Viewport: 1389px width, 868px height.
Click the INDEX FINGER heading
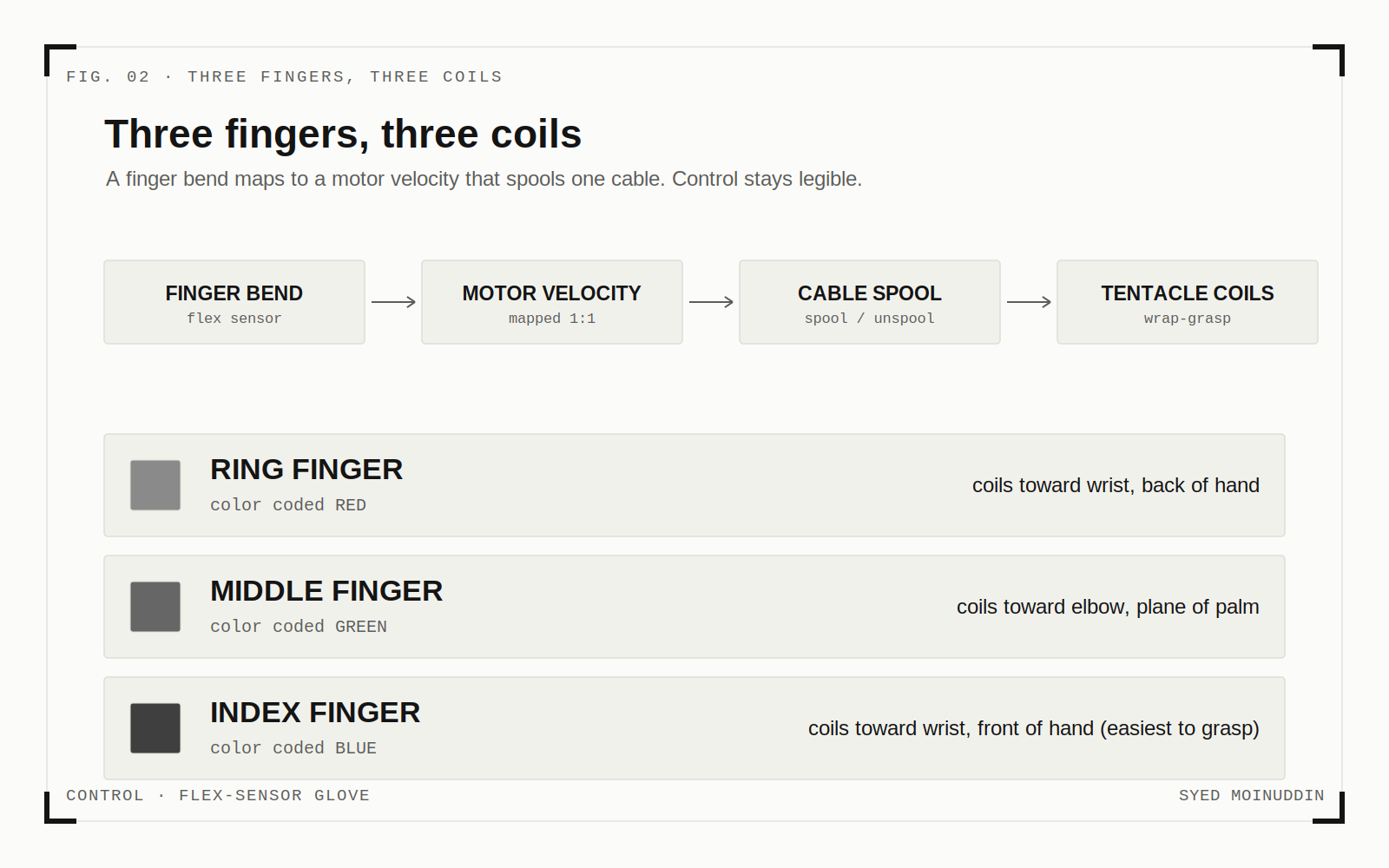(315, 713)
